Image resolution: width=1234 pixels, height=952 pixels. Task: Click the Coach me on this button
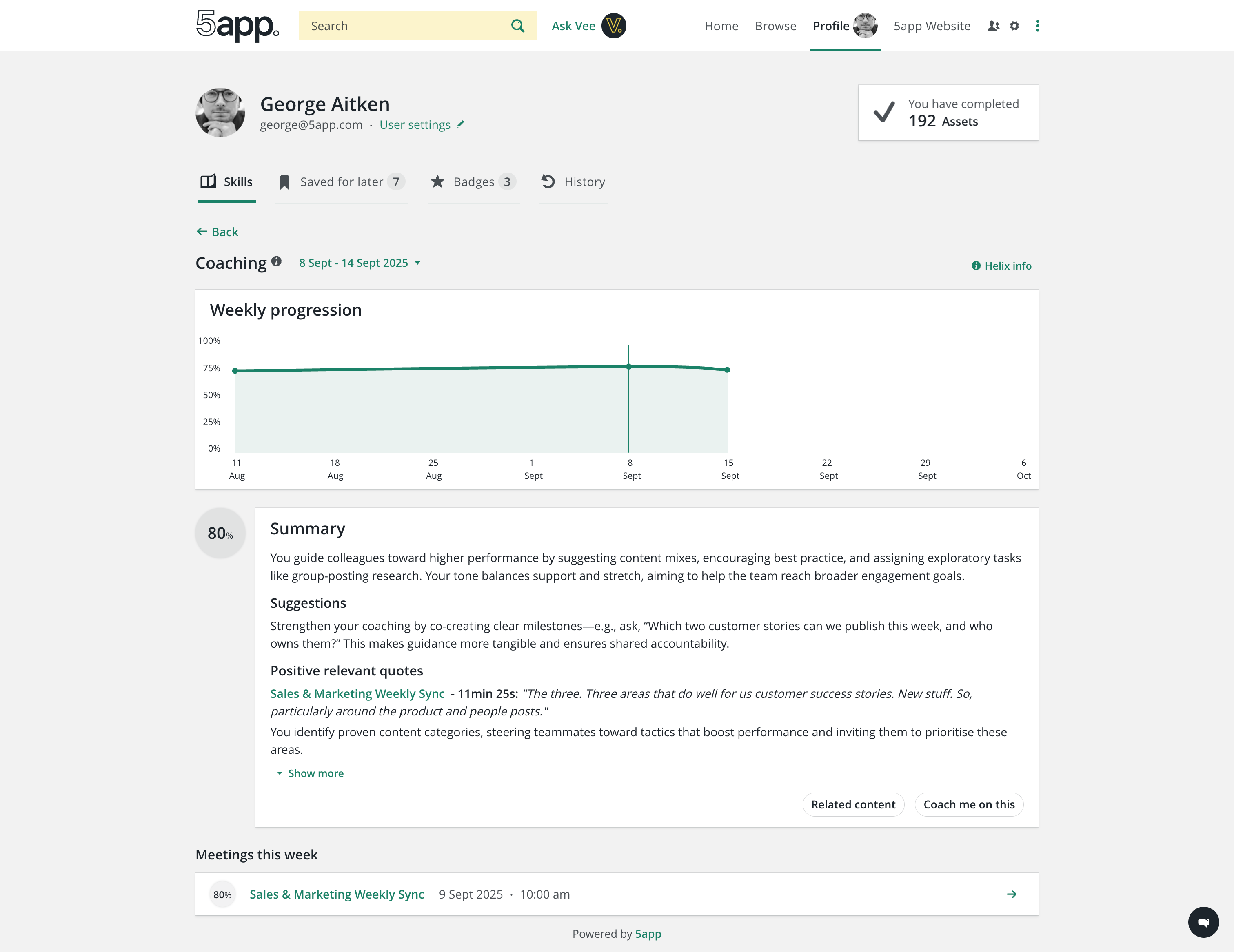click(x=968, y=804)
